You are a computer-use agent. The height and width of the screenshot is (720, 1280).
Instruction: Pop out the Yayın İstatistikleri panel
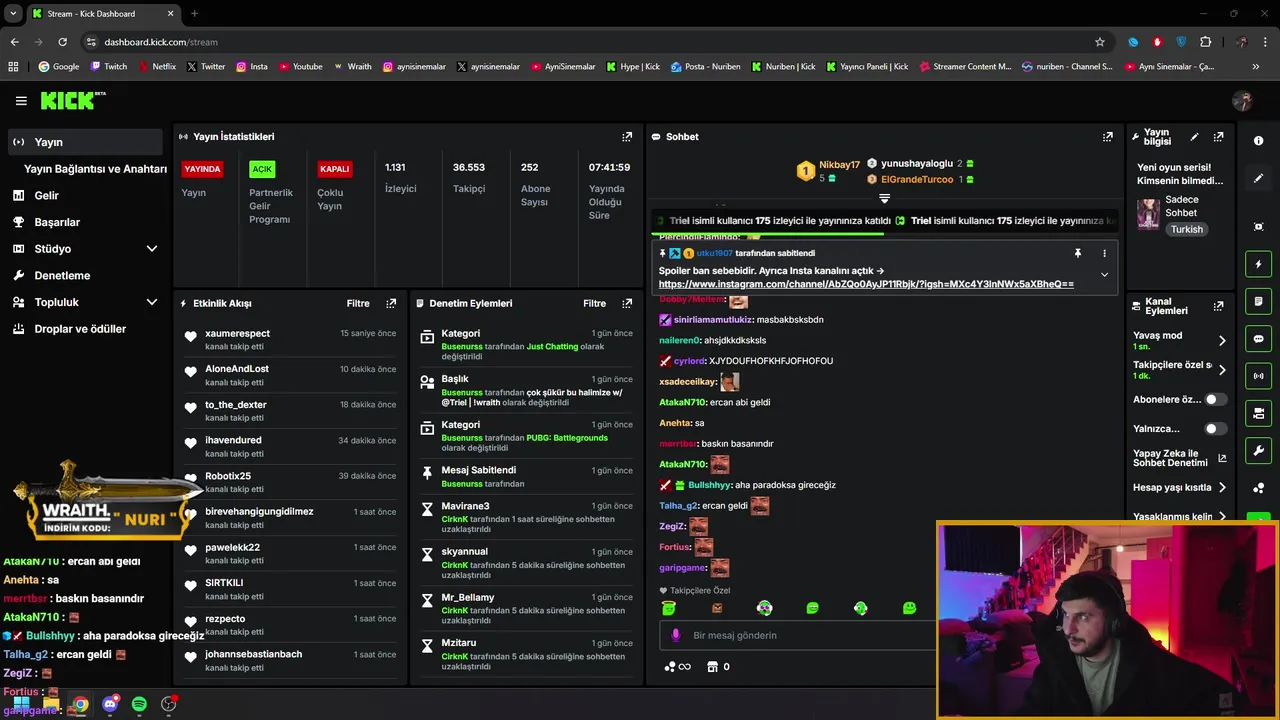(x=627, y=137)
